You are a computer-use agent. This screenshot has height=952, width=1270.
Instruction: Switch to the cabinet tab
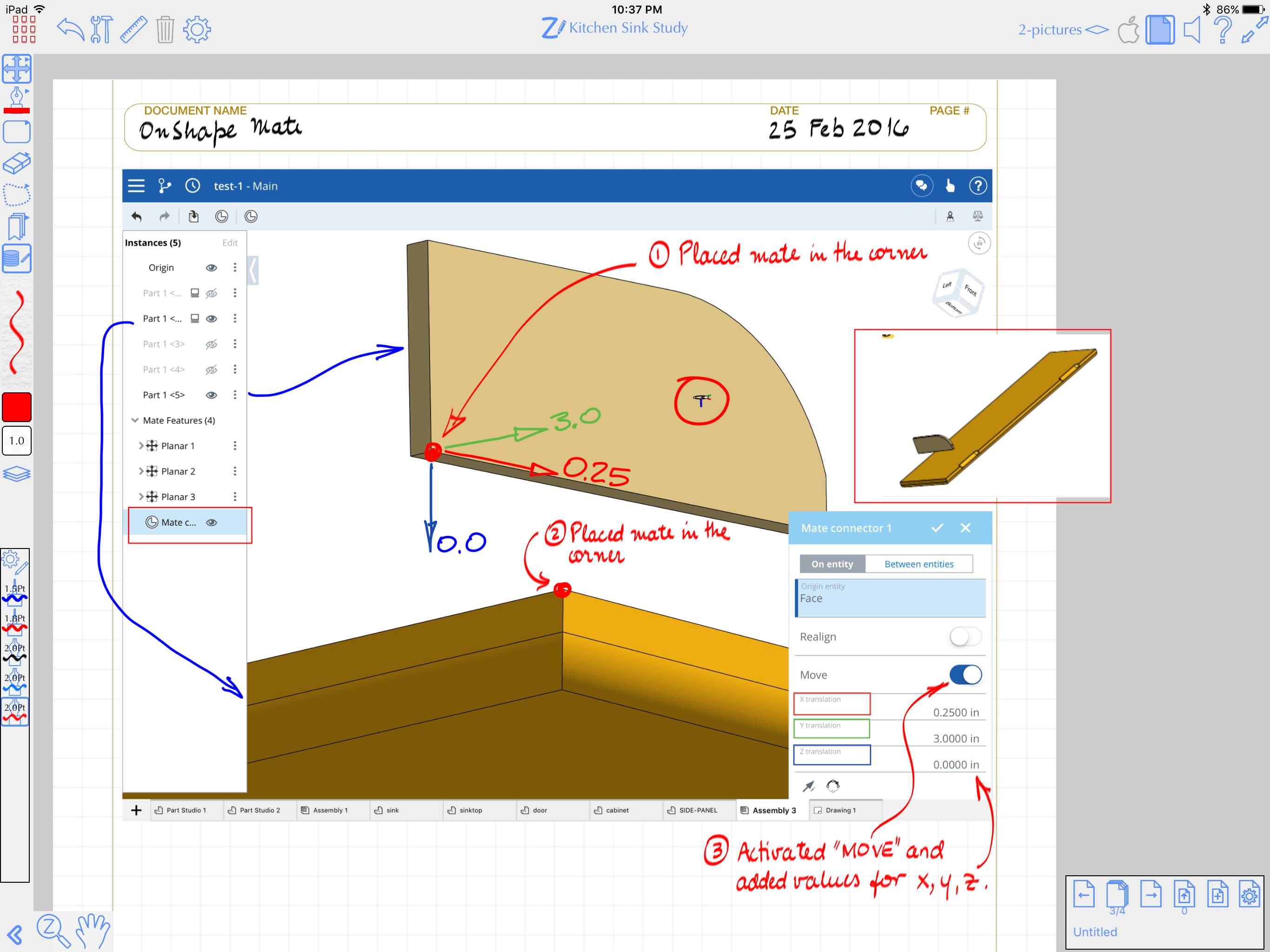pyautogui.click(x=626, y=810)
